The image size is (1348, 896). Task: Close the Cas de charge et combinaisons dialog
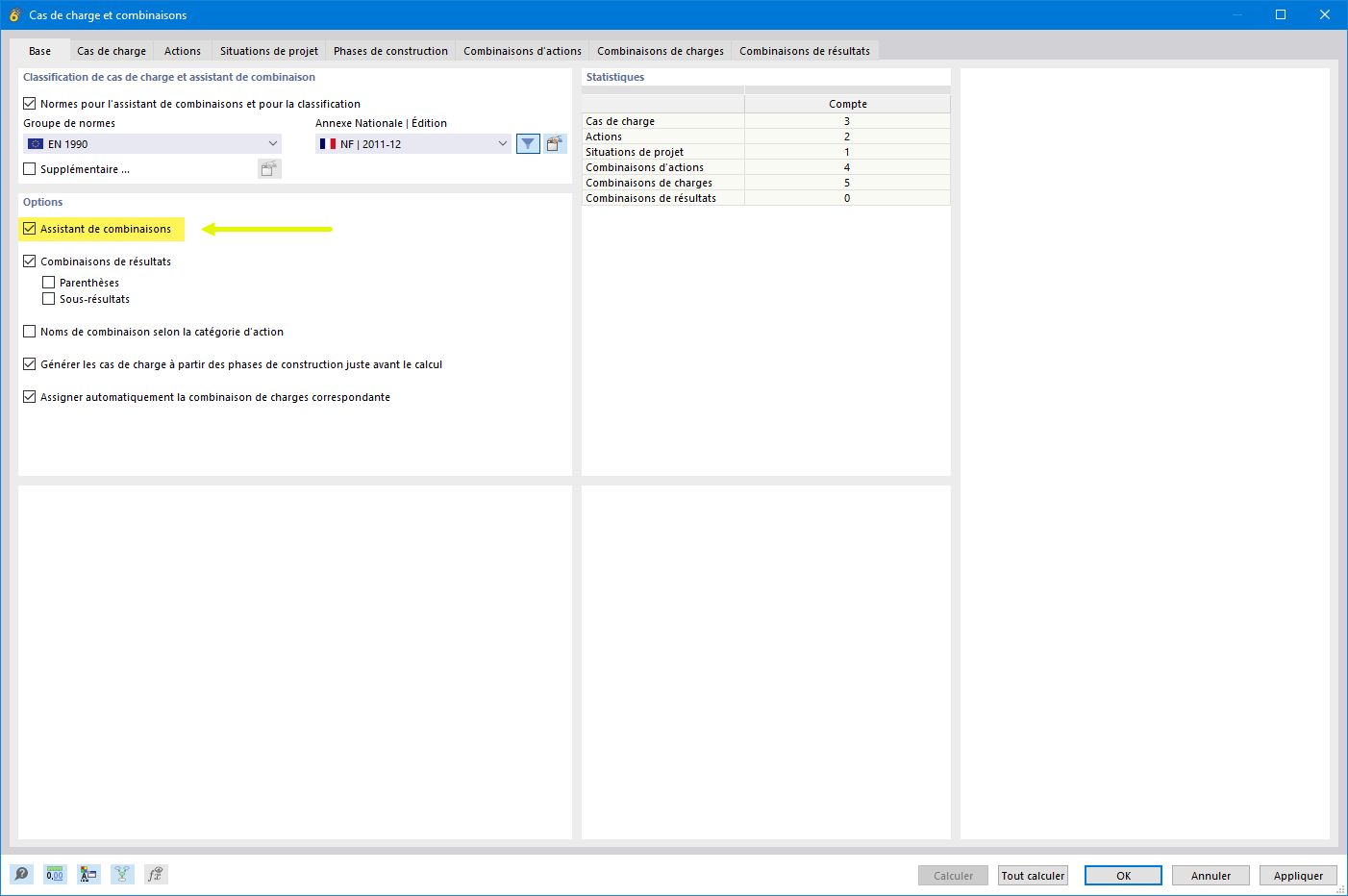coord(1325,14)
